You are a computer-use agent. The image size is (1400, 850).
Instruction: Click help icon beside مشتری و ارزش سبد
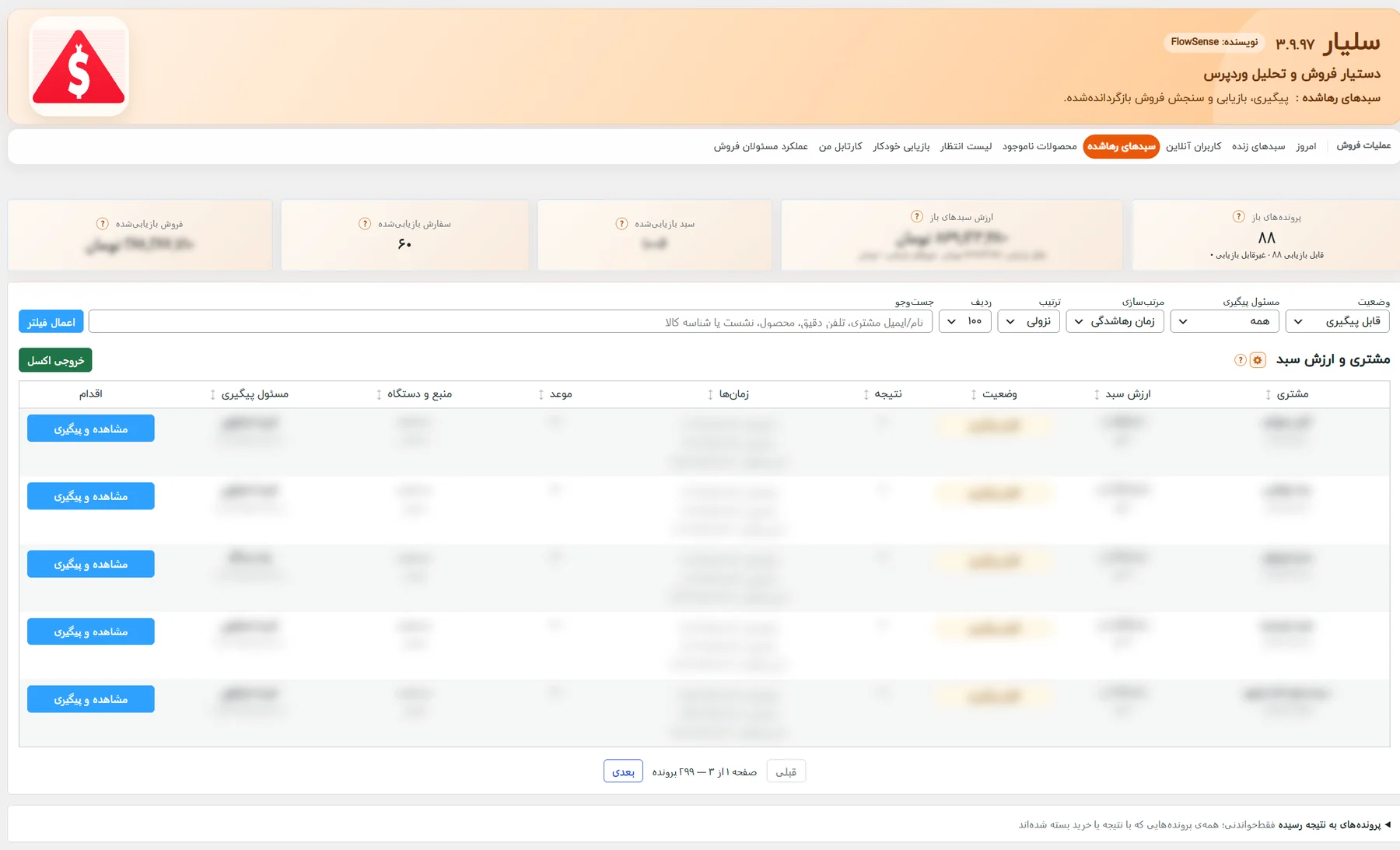point(1241,360)
